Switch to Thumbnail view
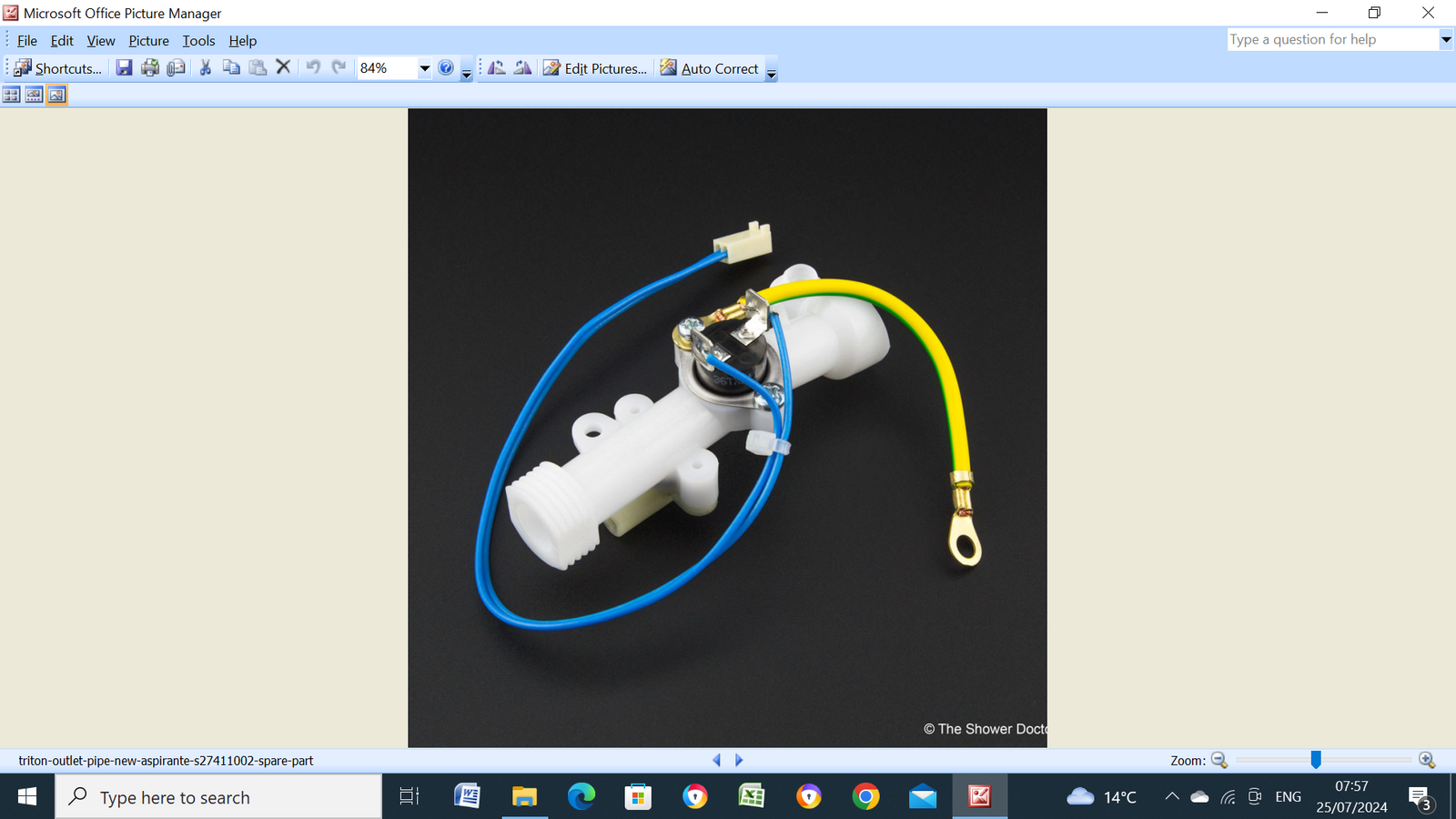 11,95
